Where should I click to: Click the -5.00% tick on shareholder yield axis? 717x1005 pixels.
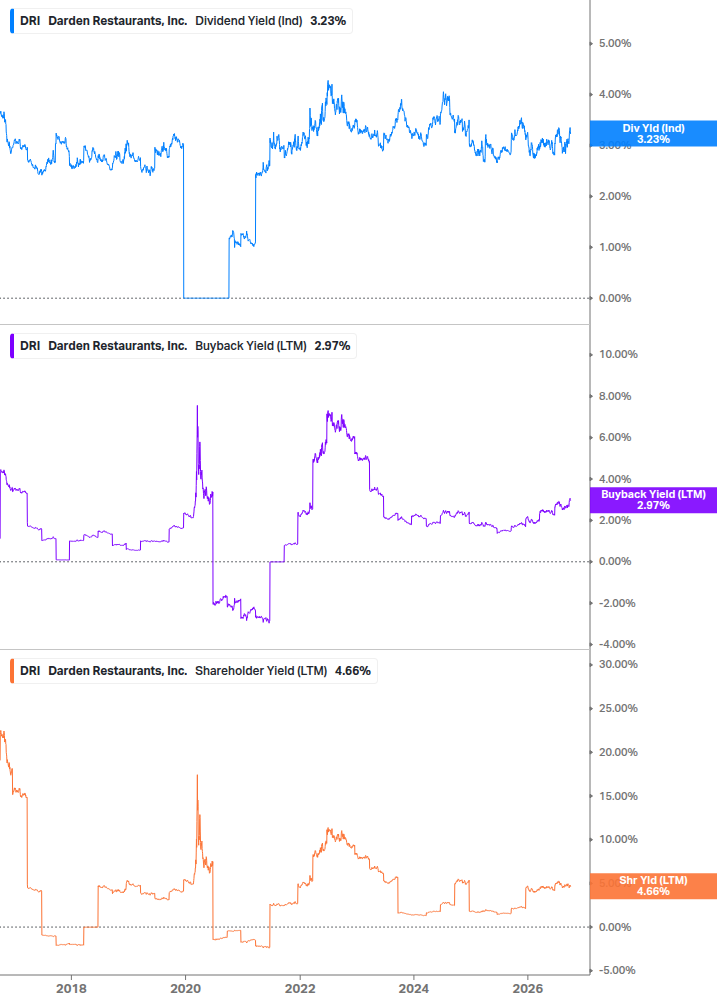617,970
